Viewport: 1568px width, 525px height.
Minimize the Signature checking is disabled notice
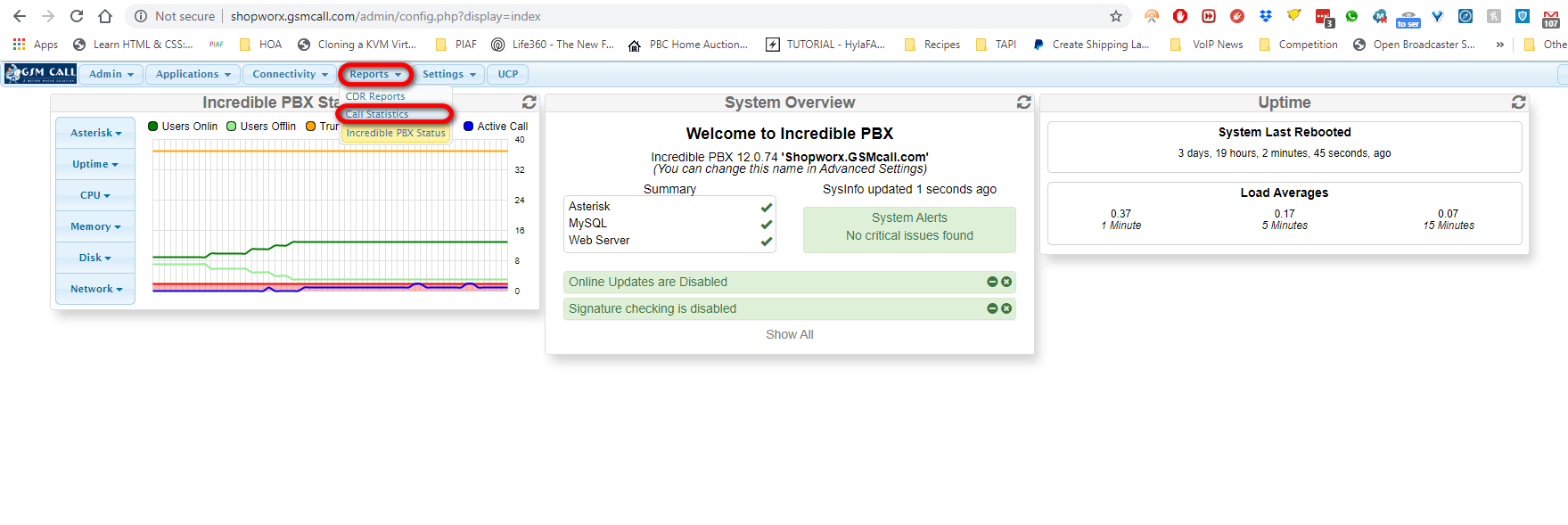[992, 308]
